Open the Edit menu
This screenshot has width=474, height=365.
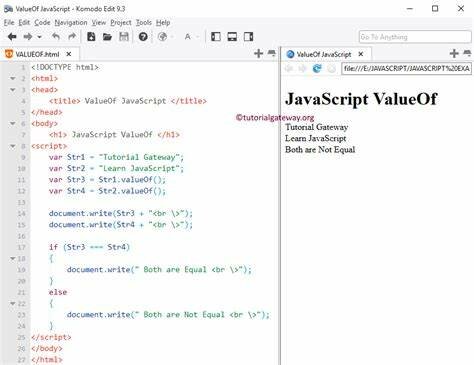click(24, 23)
